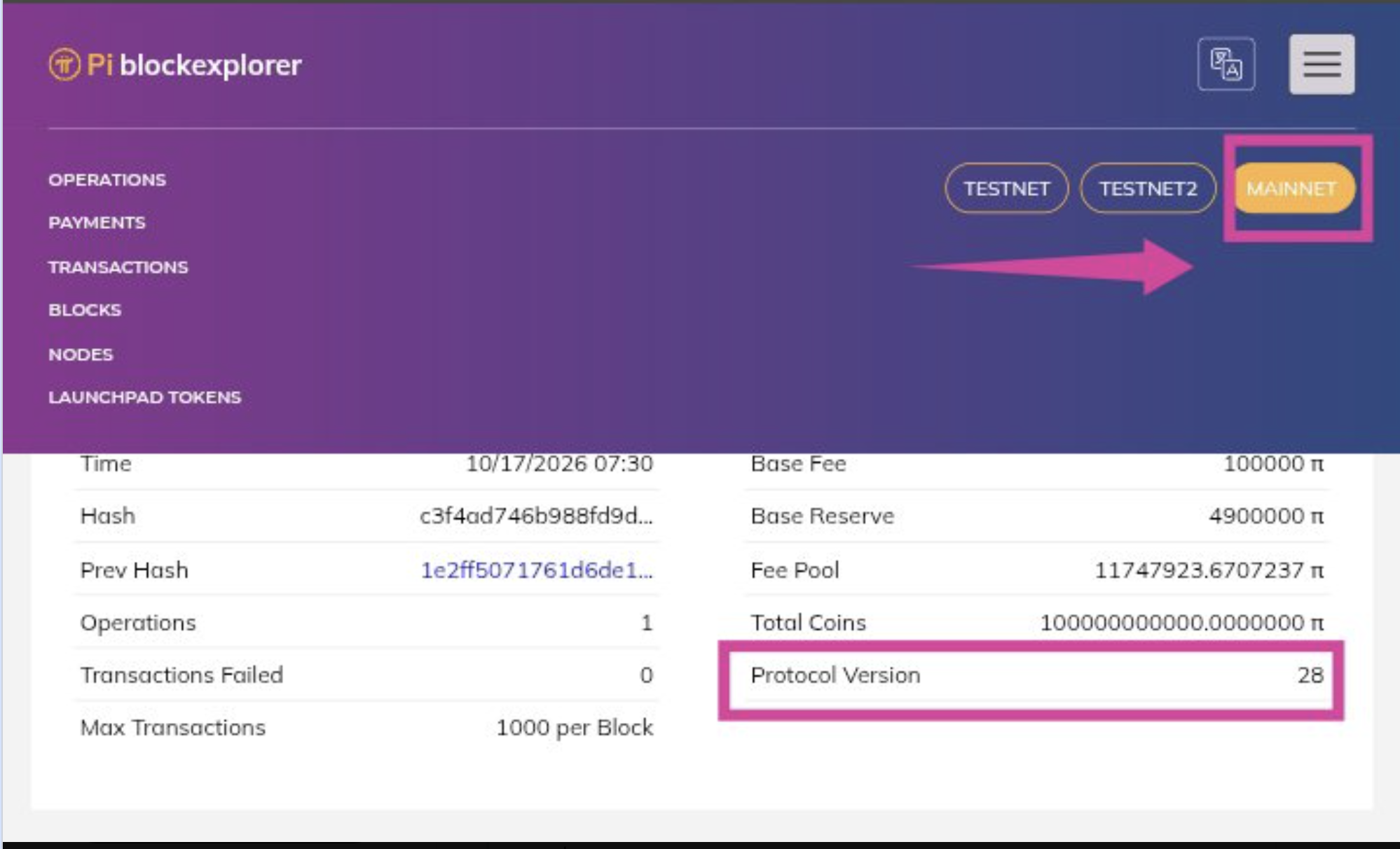Open the language translation icon
The width and height of the screenshot is (1400, 849).
(x=1226, y=64)
